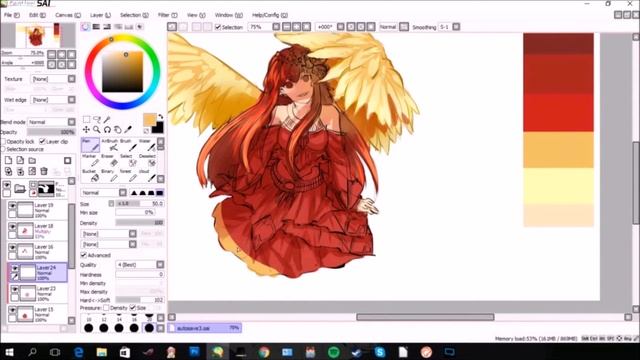Delete the selected layer with trash icon

[x=44, y=171]
